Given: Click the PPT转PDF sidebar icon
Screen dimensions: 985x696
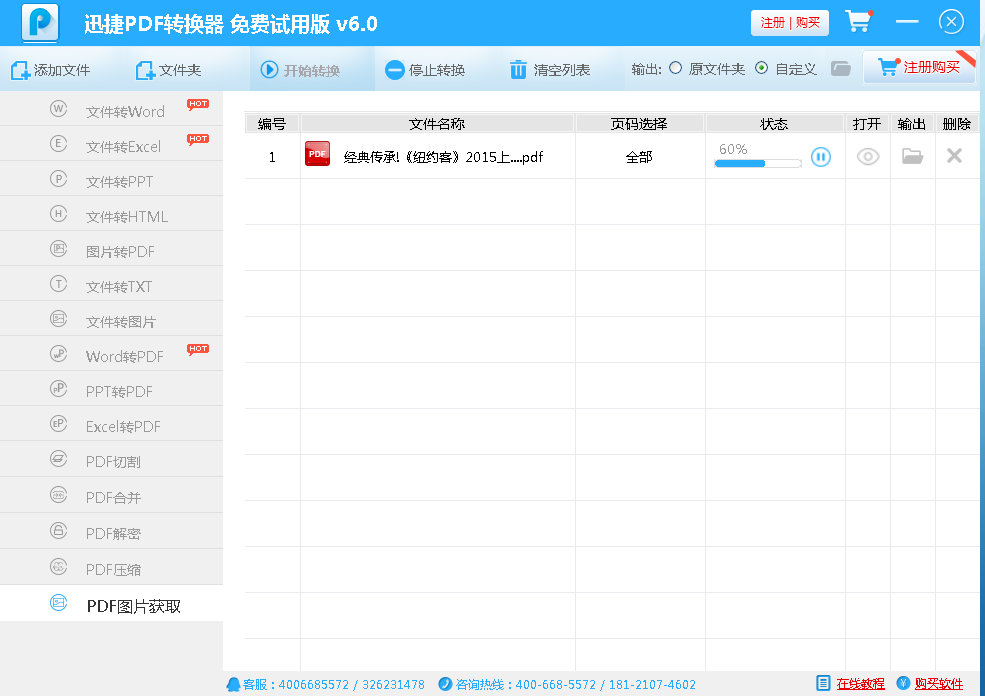Looking at the screenshot, I should (x=58, y=389).
